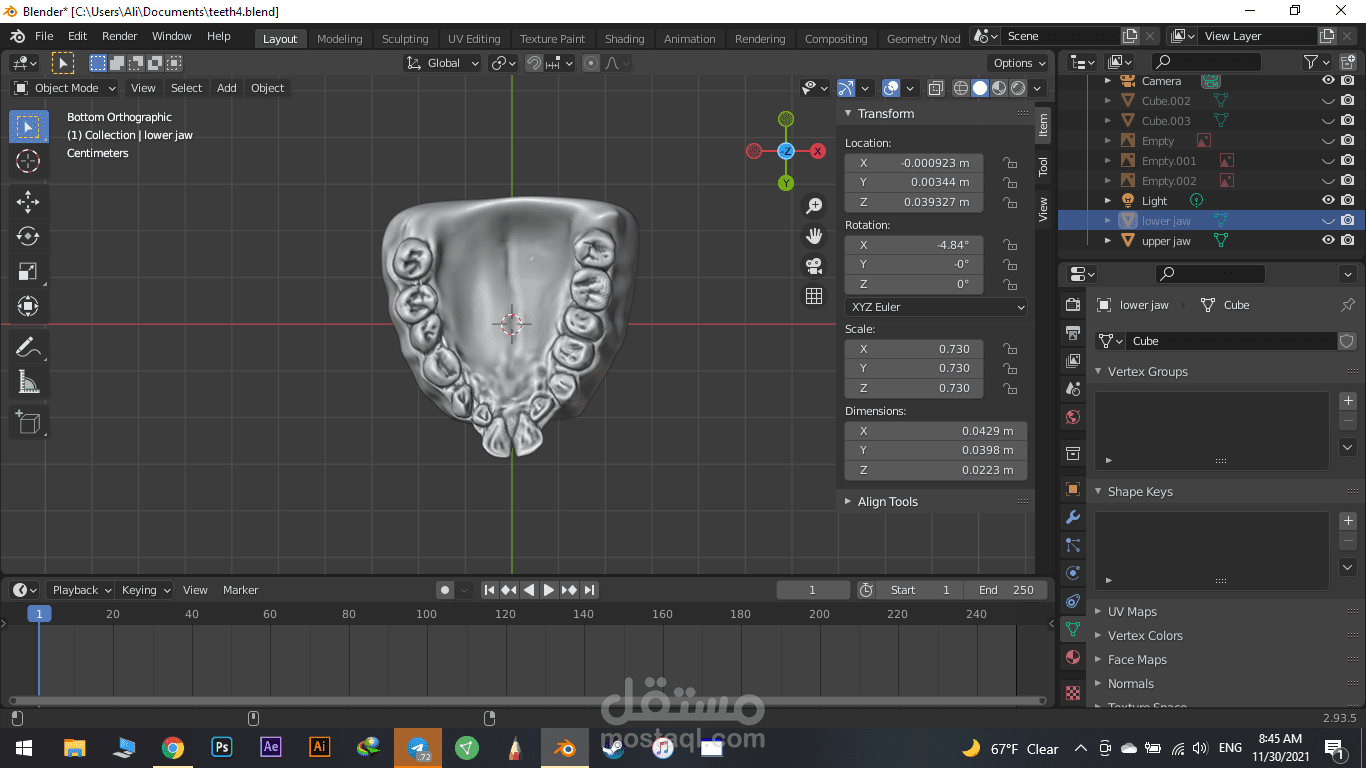Select the Rotate tool
The width and height of the screenshot is (1366, 768).
[x=28, y=236]
